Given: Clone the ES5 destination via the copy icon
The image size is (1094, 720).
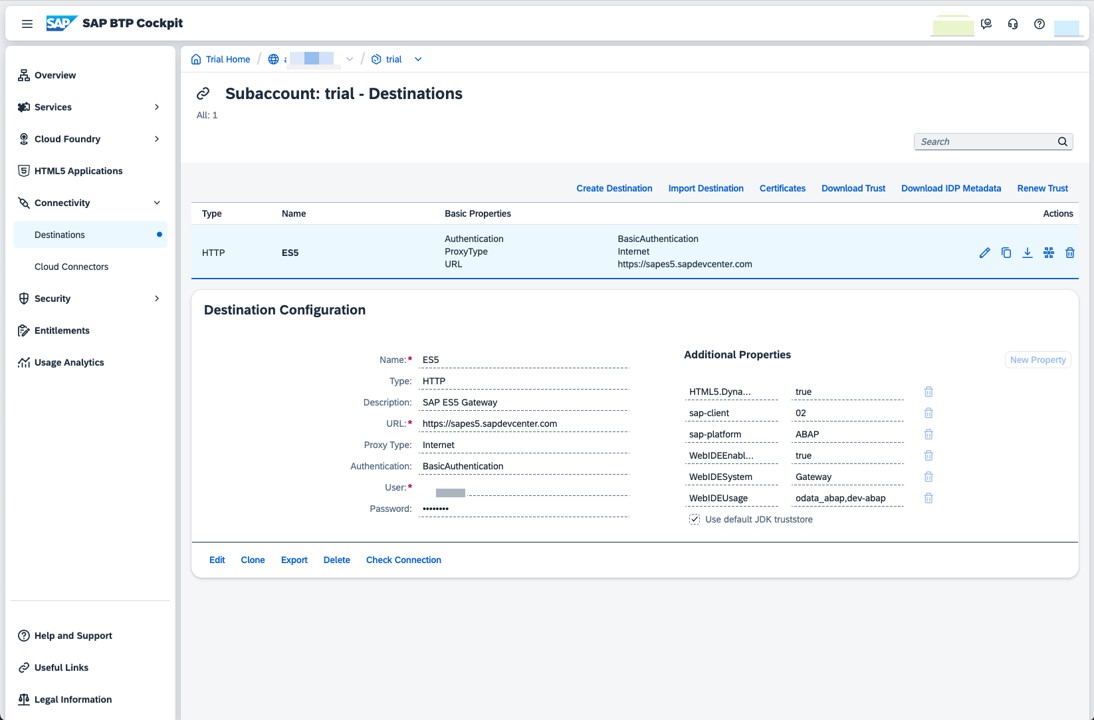Looking at the screenshot, I should [x=1006, y=253].
